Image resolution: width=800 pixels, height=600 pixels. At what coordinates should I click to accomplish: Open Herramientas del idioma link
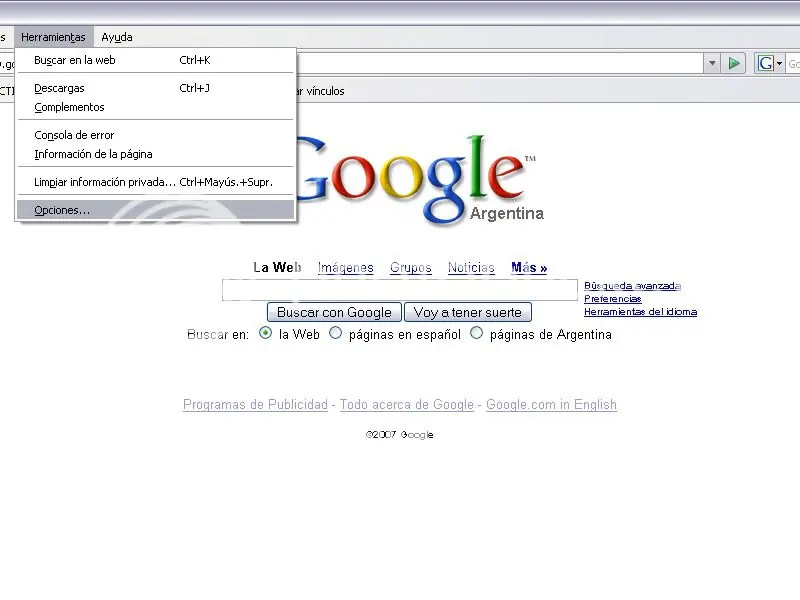pos(640,311)
